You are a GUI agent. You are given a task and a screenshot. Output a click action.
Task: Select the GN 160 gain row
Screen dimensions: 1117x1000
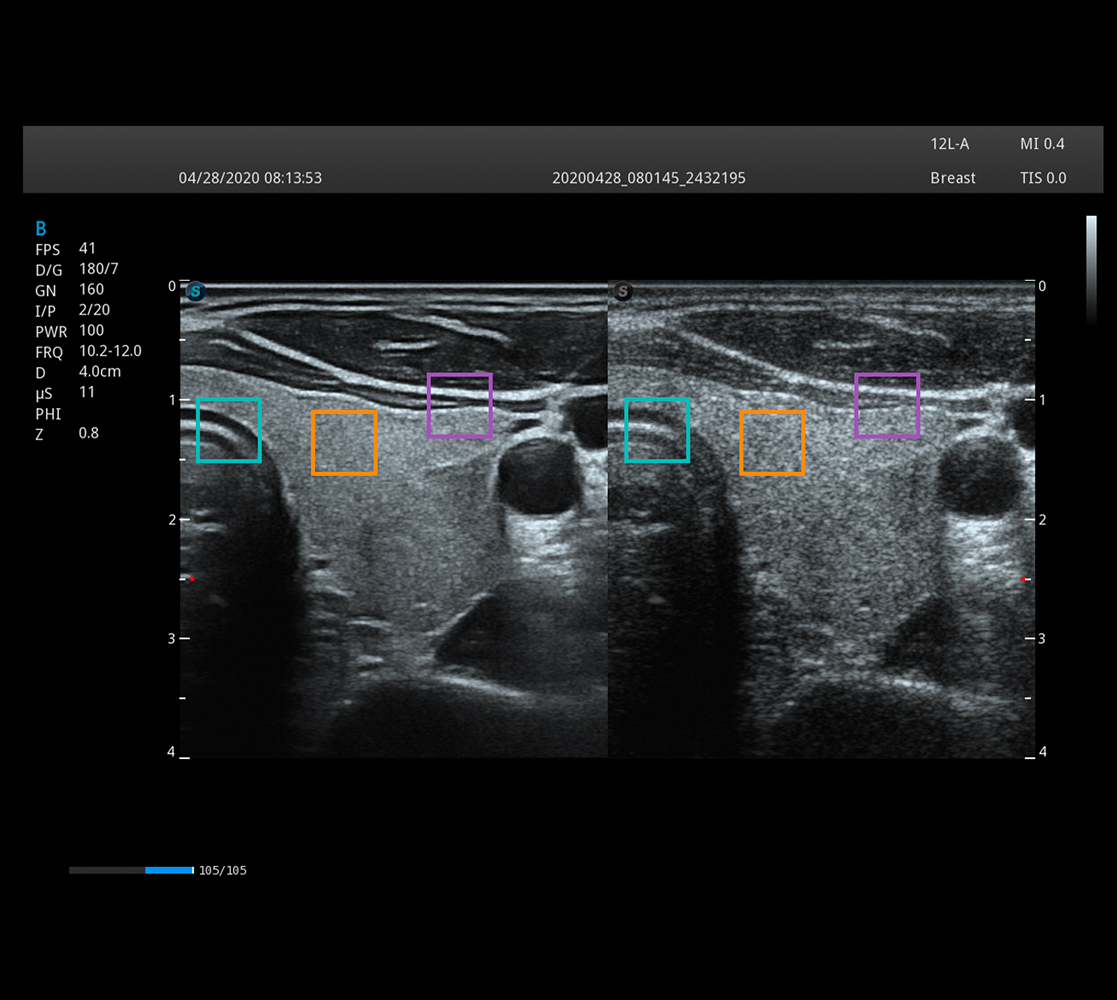tap(70, 290)
